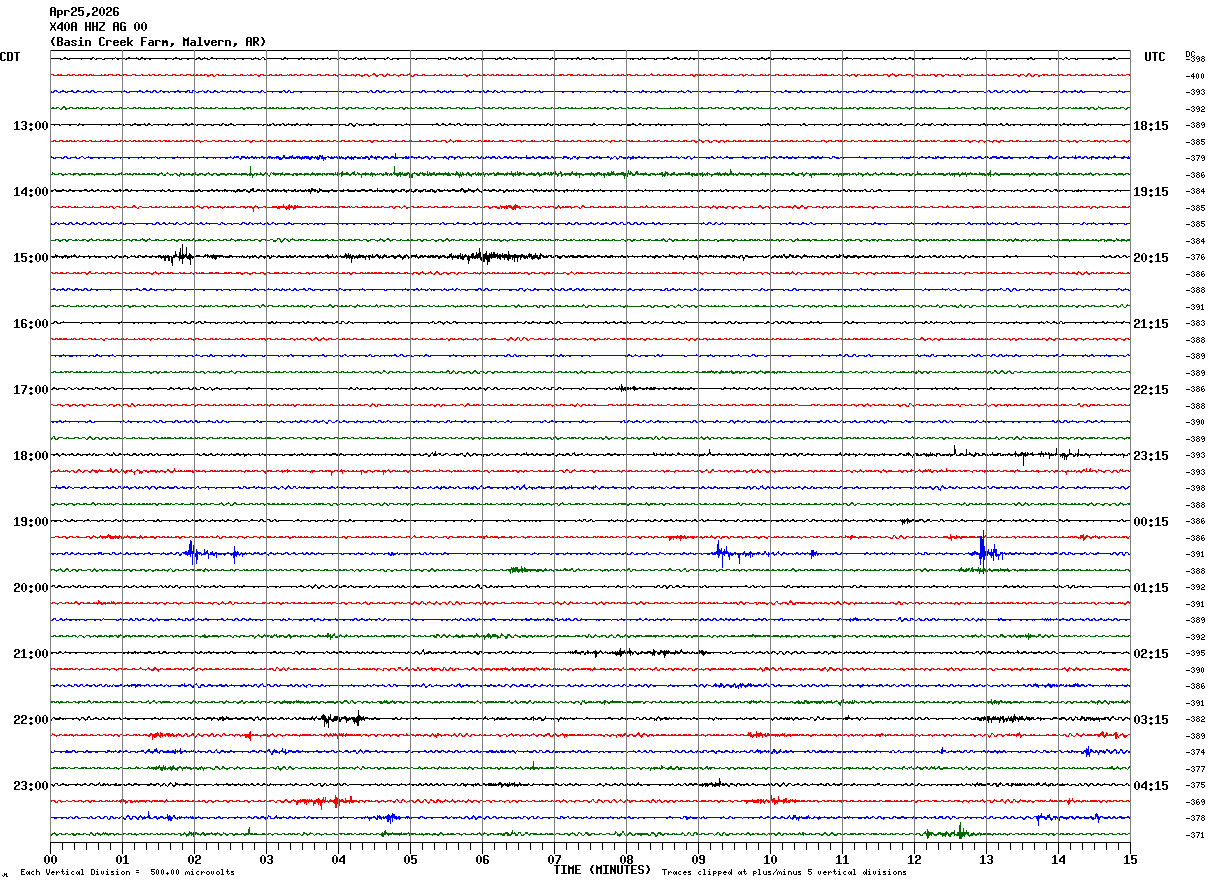Select the minute 02 tick label
The width and height of the screenshot is (1210, 886).
pos(194,859)
